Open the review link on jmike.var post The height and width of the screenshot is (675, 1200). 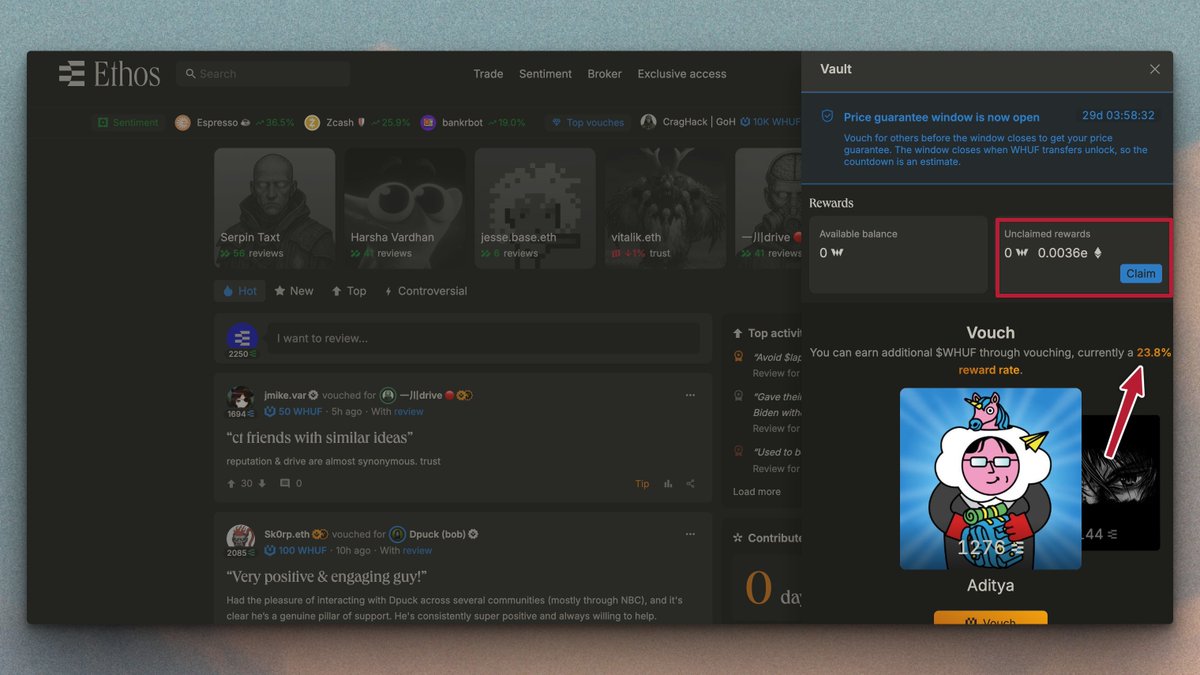409,411
